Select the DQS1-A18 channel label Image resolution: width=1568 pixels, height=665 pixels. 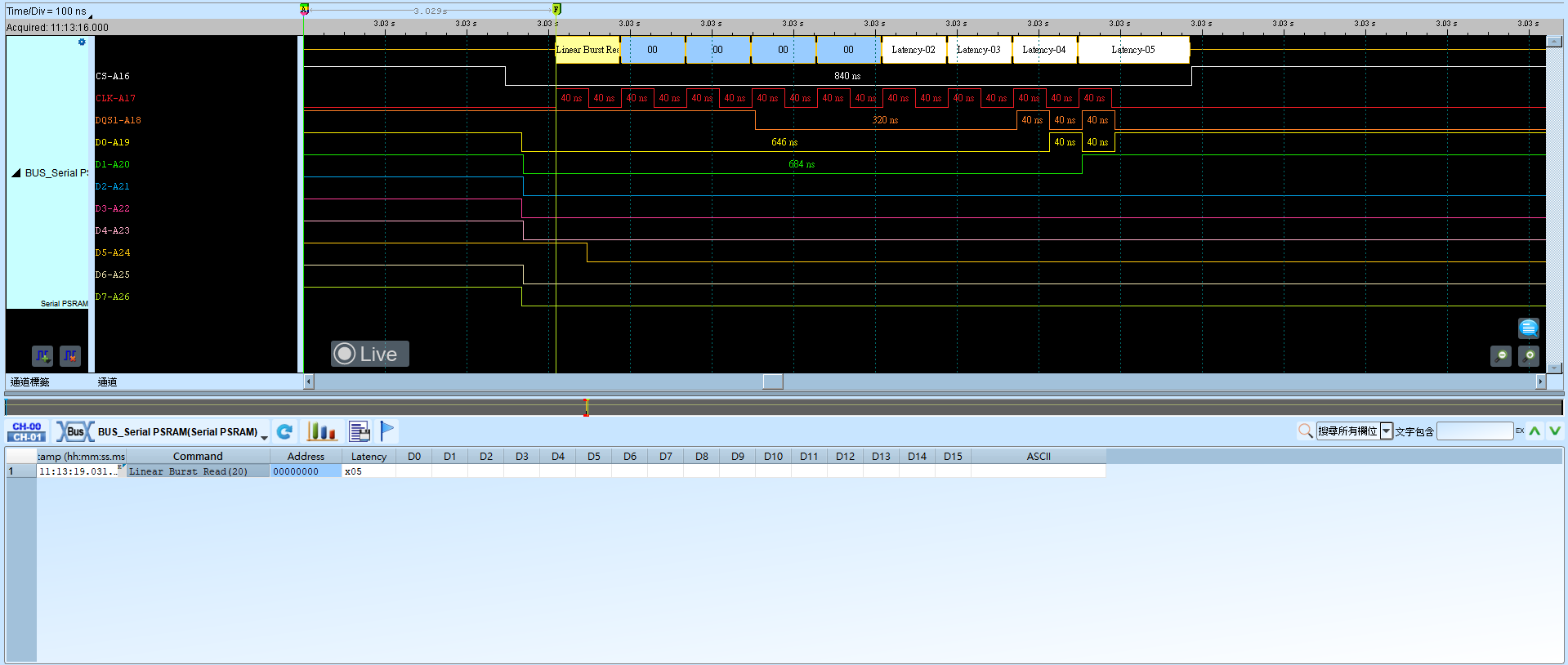pyautogui.click(x=118, y=120)
